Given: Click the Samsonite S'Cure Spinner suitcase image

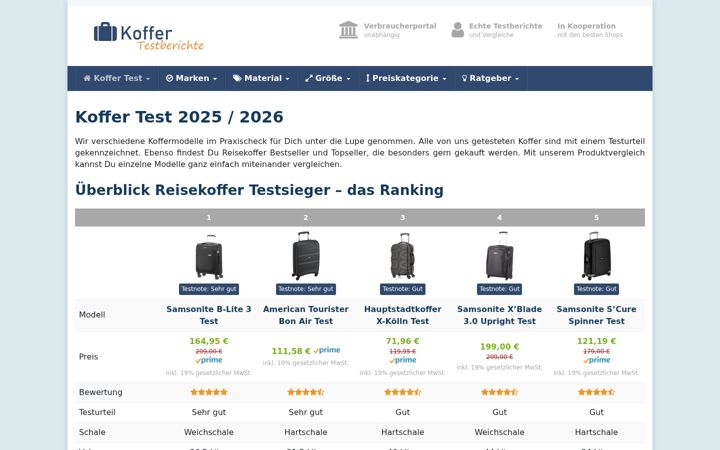Looking at the screenshot, I should pos(596,256).
